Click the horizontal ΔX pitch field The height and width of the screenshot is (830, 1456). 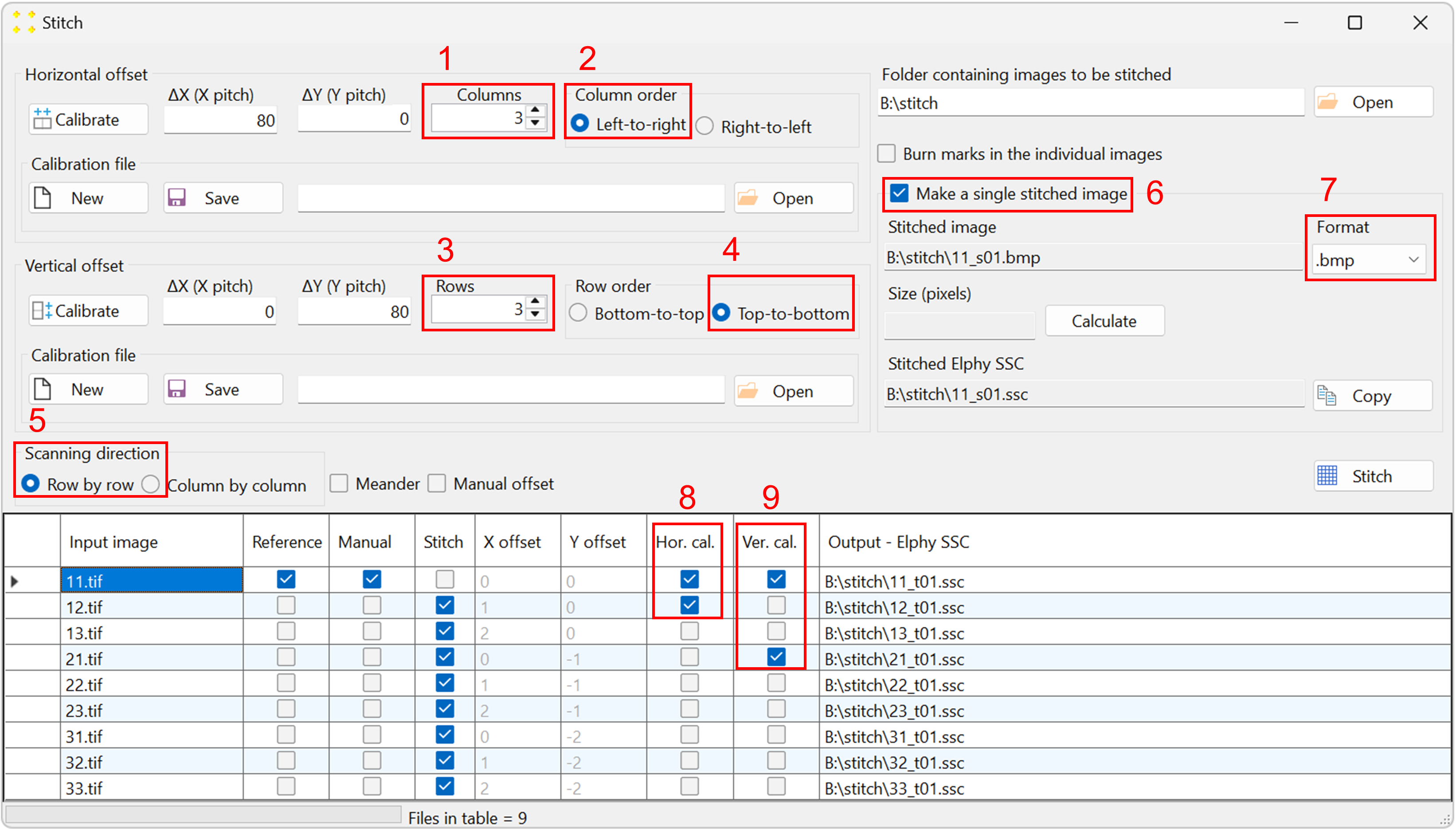pyautogui.click(x=220, y=120)
